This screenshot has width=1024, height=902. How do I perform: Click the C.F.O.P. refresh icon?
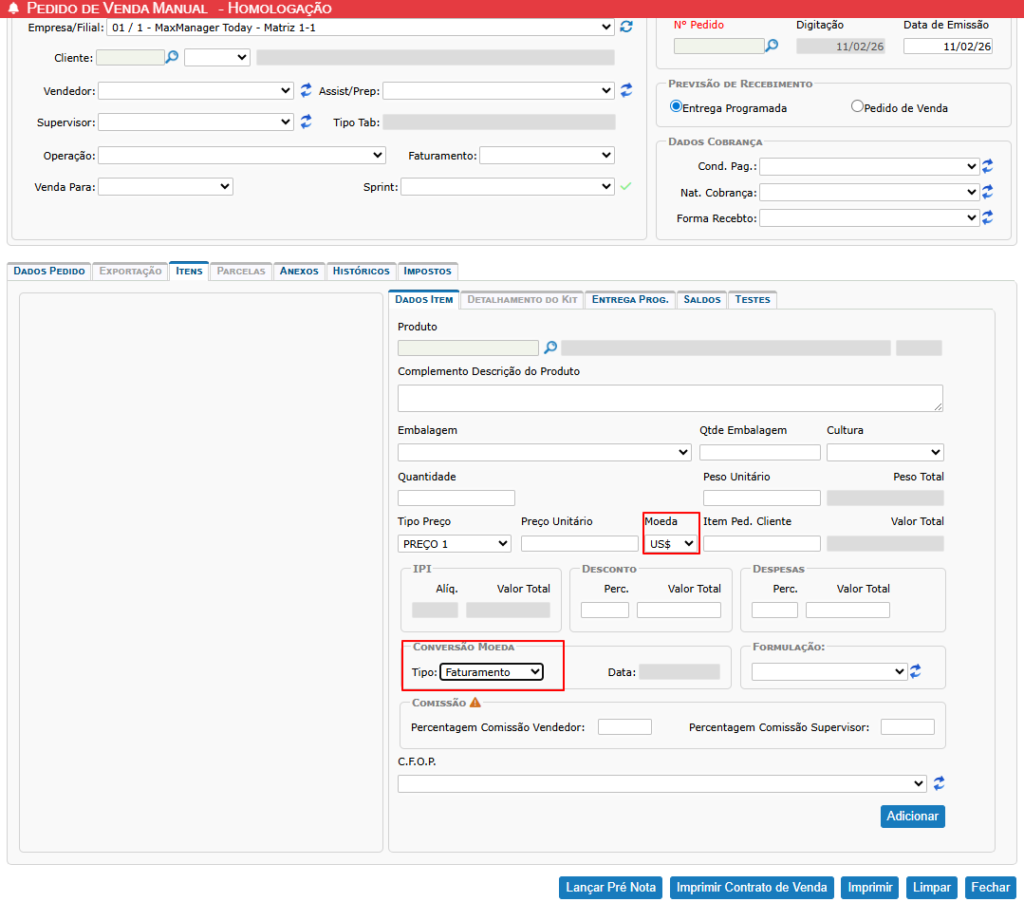[x=939, y=783]
